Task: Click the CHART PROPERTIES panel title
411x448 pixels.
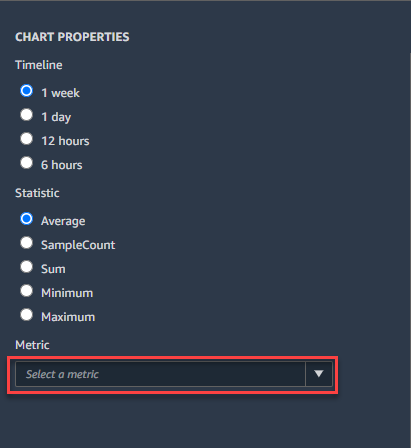Action: coord(72,37)
